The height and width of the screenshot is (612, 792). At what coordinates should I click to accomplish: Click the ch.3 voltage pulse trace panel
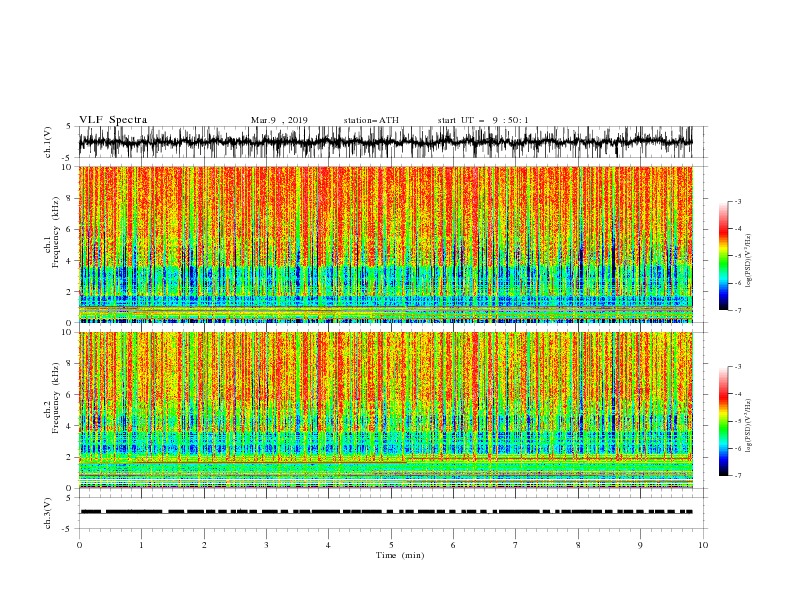392,513
